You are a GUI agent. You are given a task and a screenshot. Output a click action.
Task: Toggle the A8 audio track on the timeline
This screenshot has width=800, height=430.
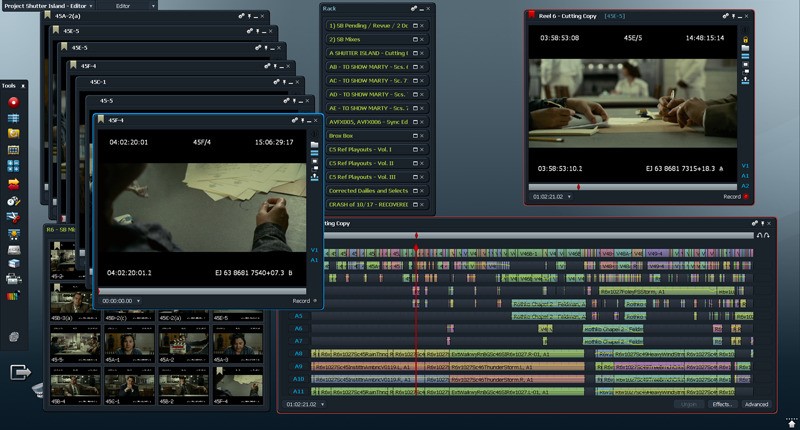coord(298,353)
